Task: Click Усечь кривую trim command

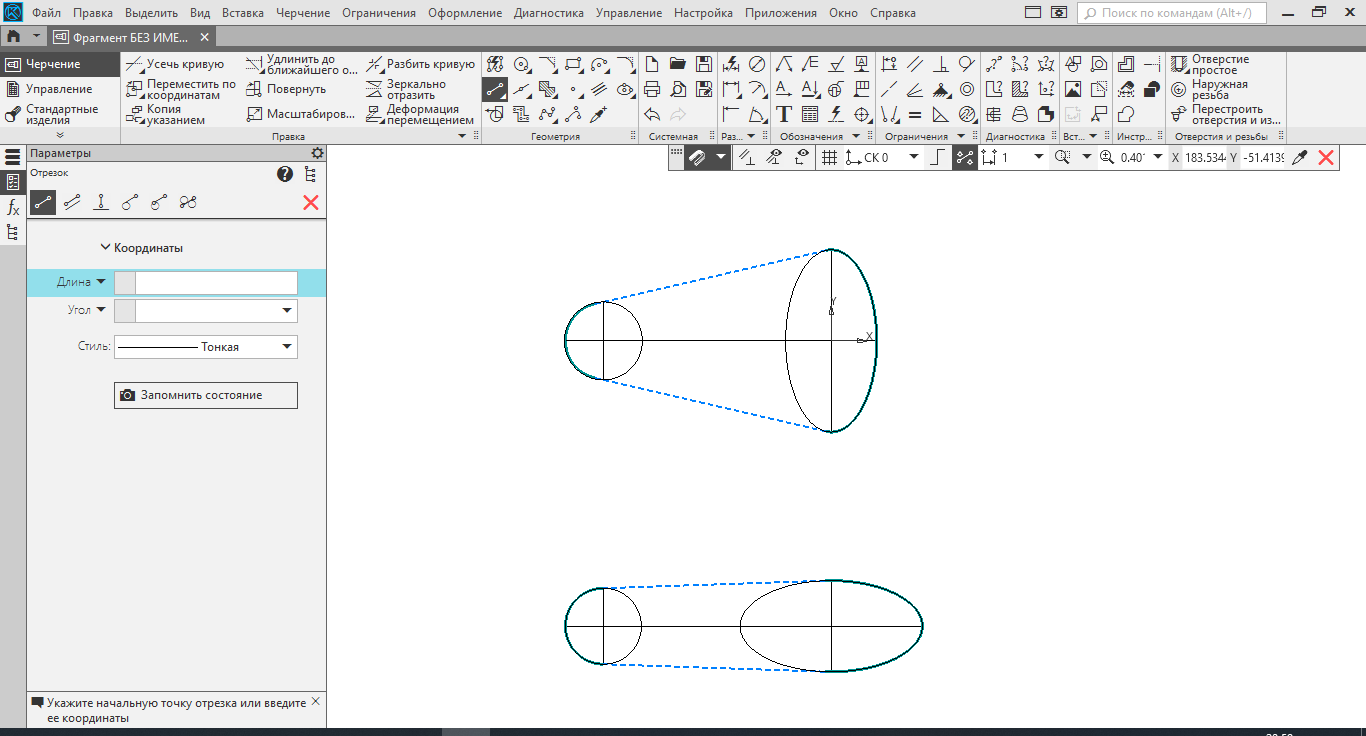Action: tap(175, 64)
